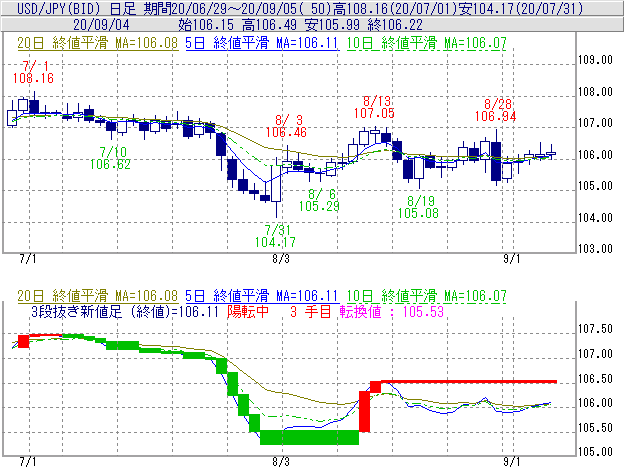Click the magenta 転換値：105.53 text

pos(392,312)
